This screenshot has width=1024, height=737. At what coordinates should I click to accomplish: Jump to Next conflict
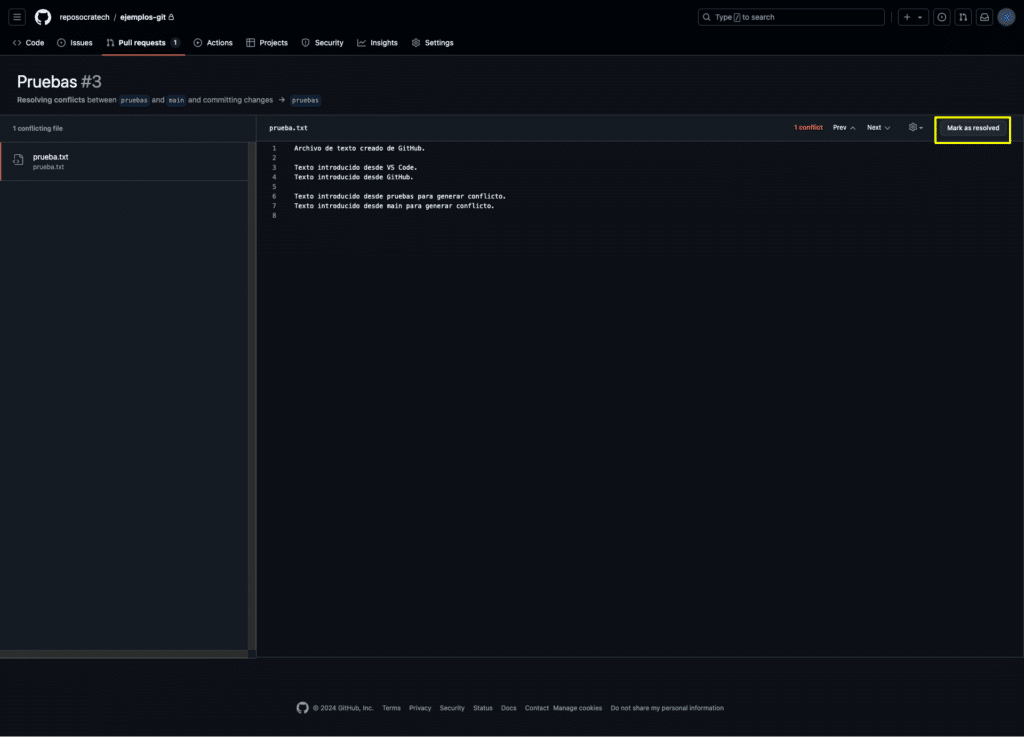pyautogui.click(x=878, y=127)
